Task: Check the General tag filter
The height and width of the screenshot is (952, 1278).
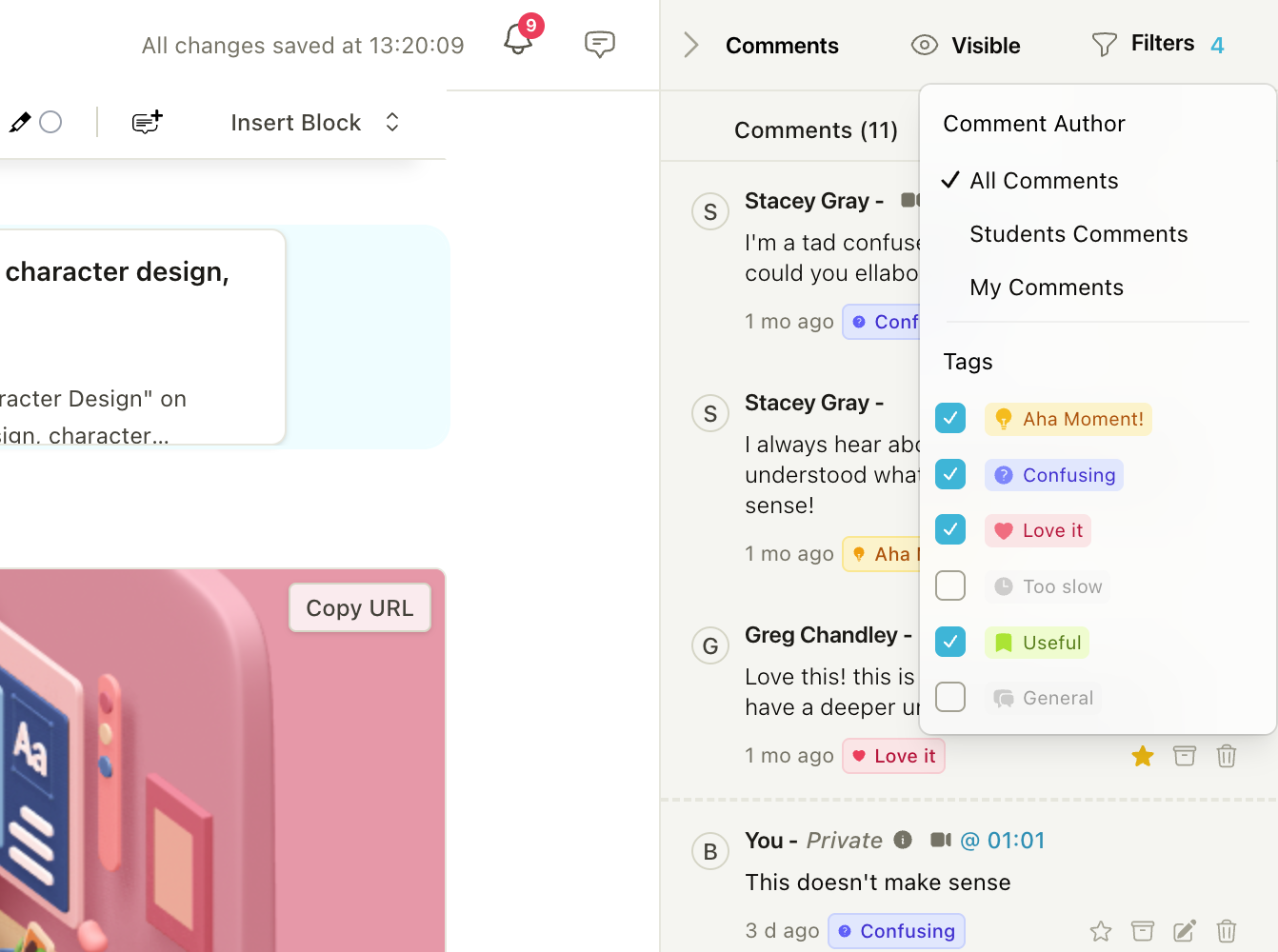Action: coord(950,697)
